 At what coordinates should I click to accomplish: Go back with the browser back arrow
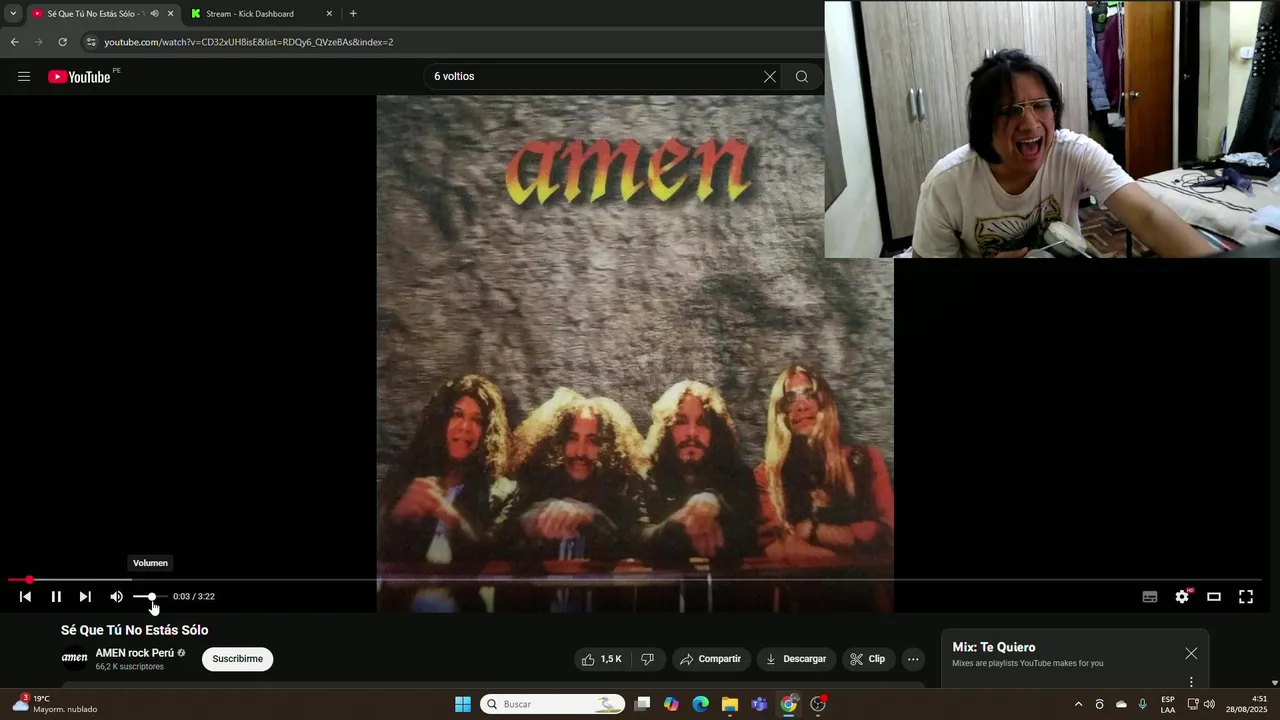14,42
